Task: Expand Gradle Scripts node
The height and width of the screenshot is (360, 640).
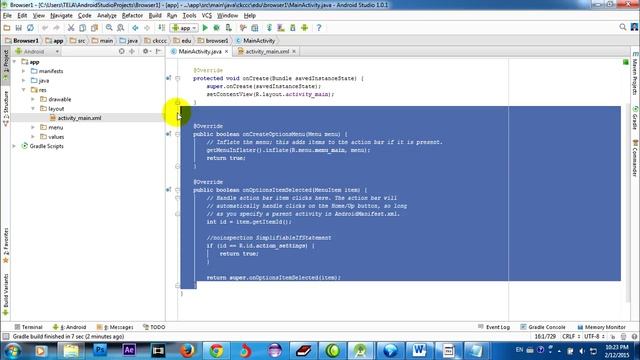Action: click(x=15, y=146)
